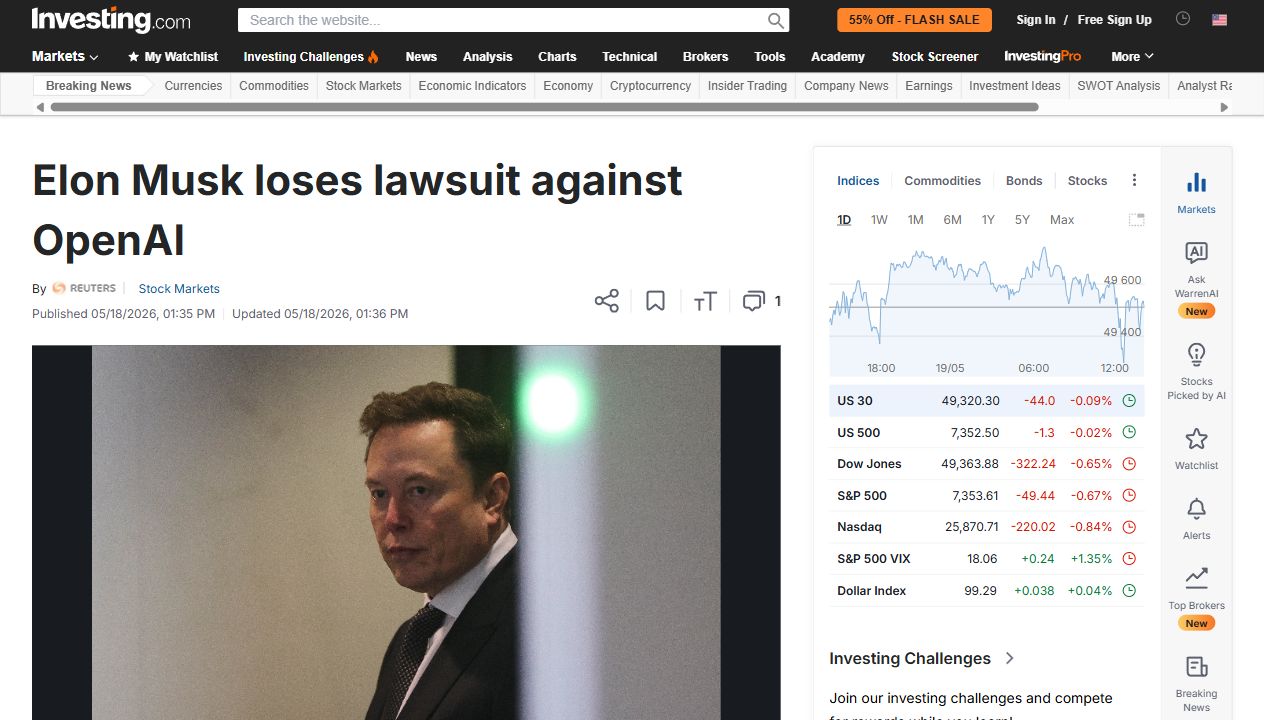Open widget options three-dot menu
The height and width of the screenshot is (720, 1264).
coord(1134,180)
